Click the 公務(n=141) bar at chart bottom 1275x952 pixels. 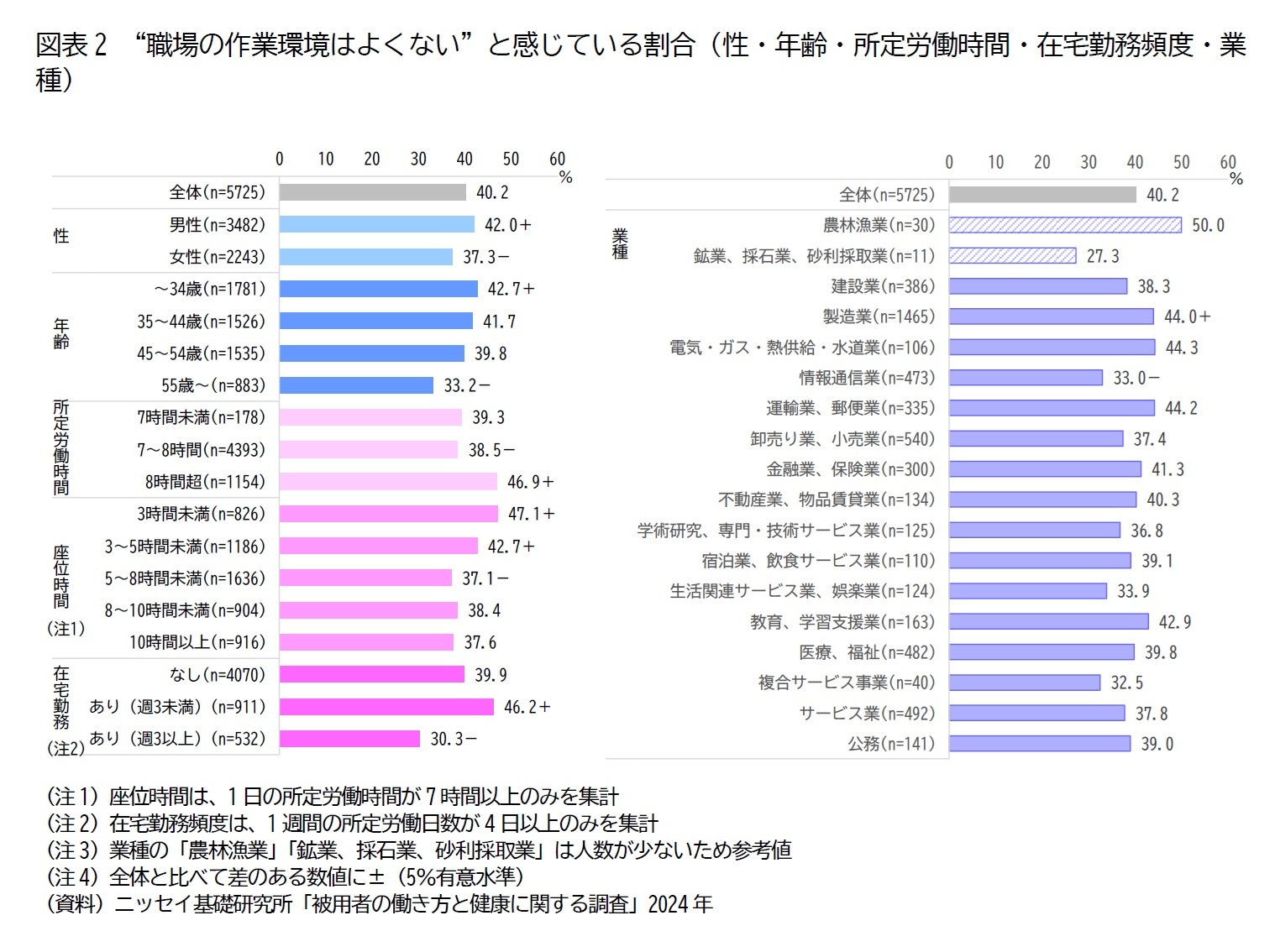point(1042,743)
